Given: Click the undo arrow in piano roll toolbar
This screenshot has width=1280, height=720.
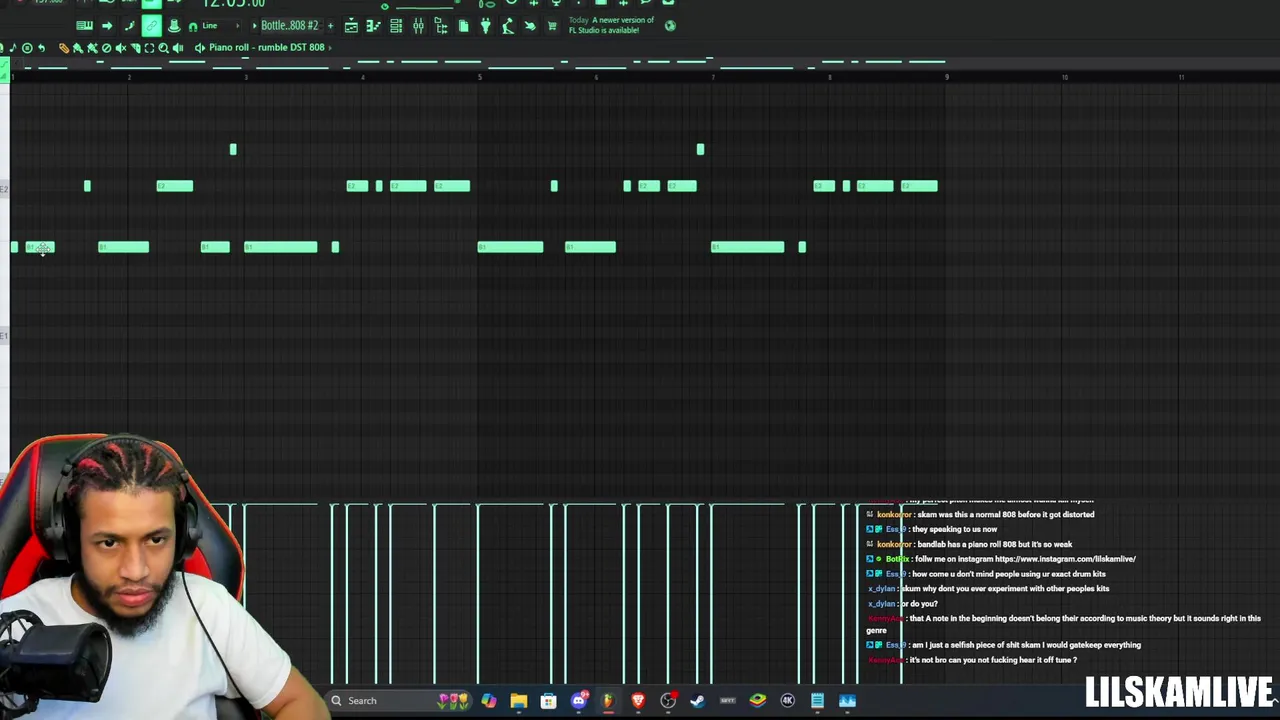Looking at the screenshot, I should pyautogui.click(x=41, y=47).
